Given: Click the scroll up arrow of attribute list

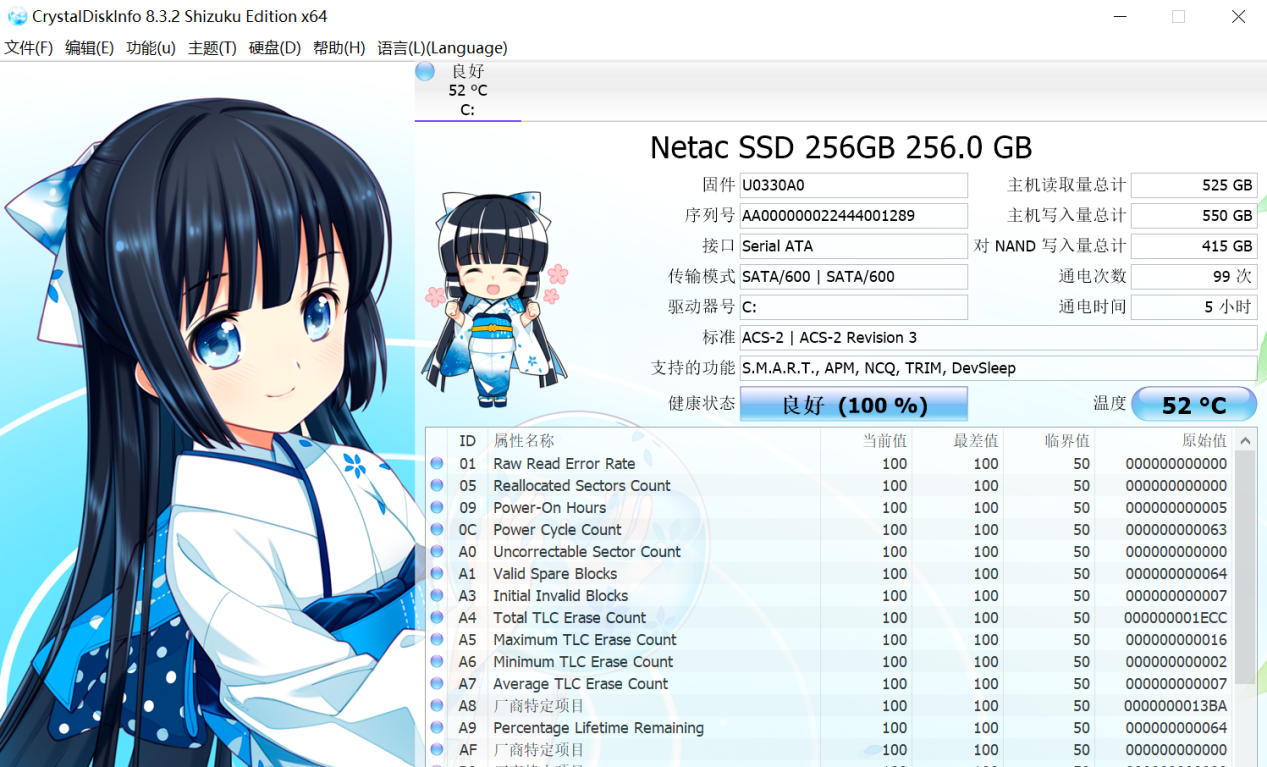Looking at the screenshot, I should [1245, 441].
